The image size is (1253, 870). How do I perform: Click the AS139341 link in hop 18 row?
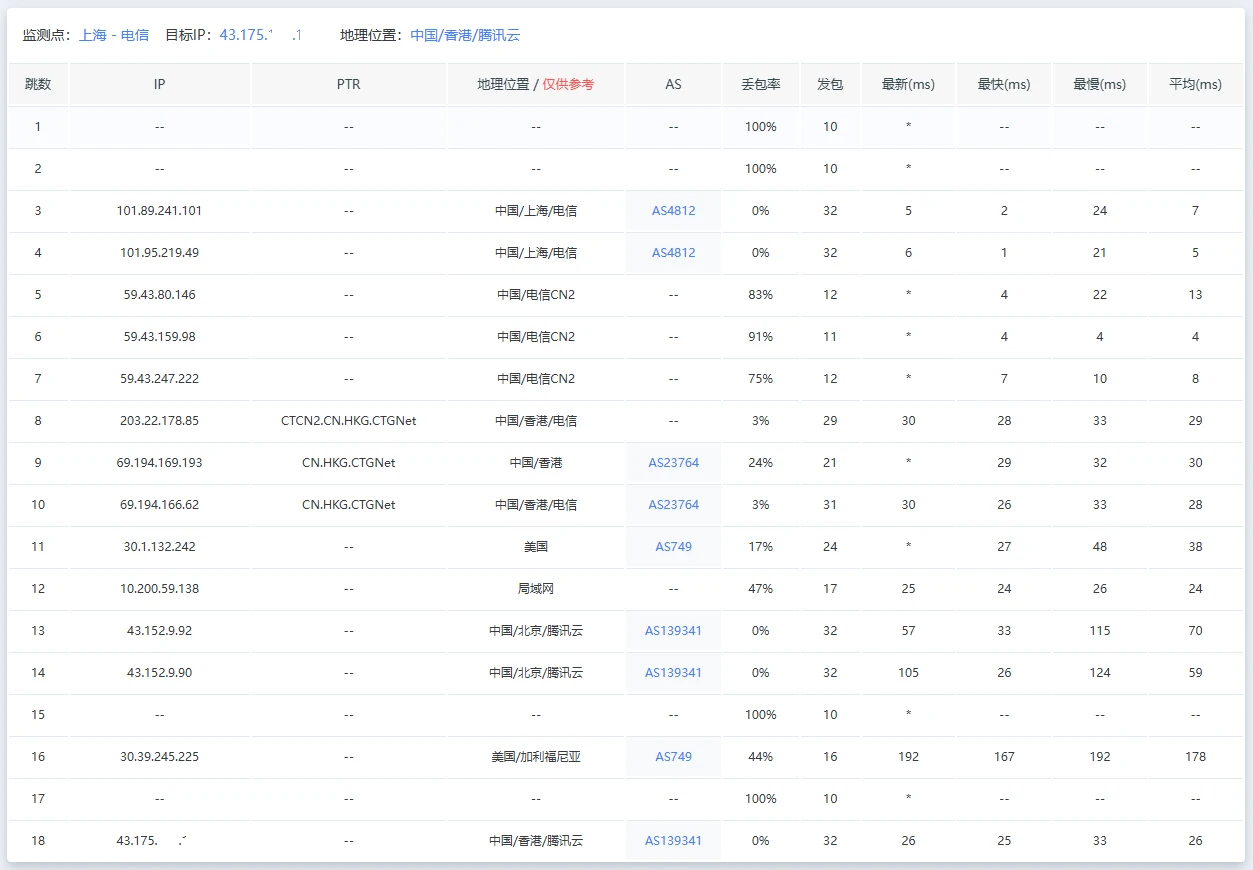point(673,841)
